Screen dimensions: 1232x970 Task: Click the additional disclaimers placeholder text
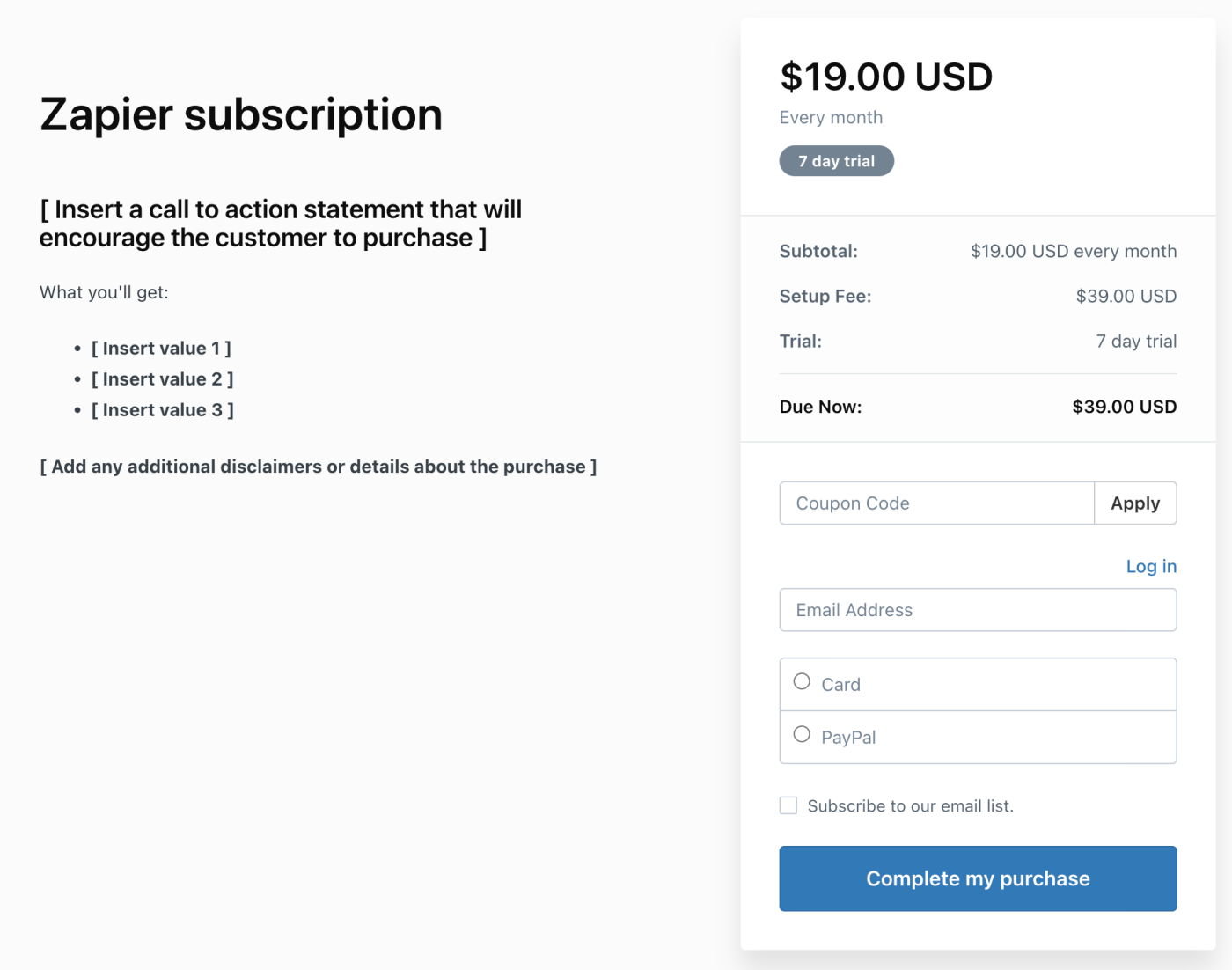click(x=318, y=467)
